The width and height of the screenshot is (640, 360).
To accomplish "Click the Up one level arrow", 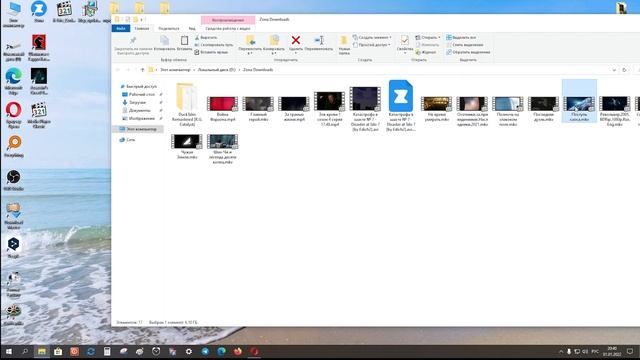I will 142,70.
